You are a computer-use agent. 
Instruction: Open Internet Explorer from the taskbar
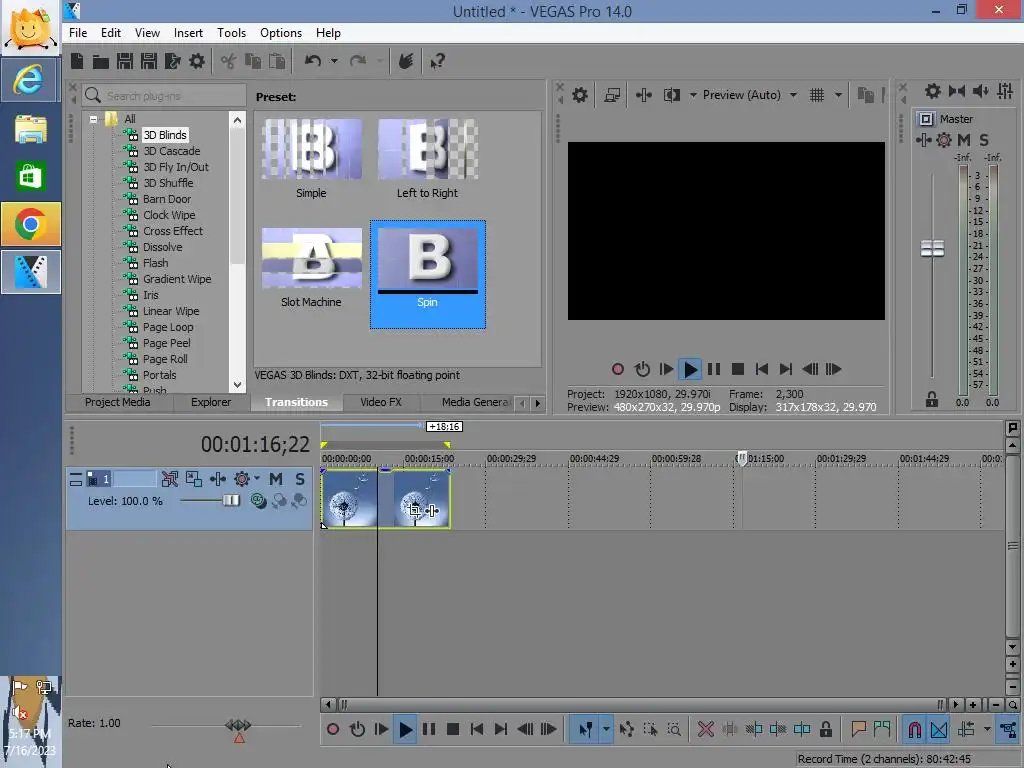pyautogui.click(x=31, y=80)
